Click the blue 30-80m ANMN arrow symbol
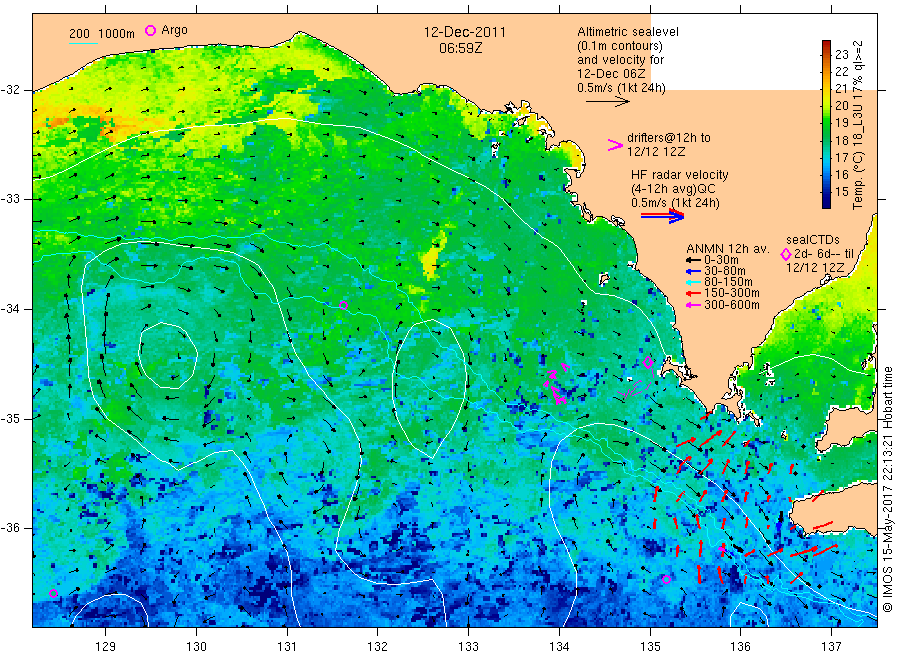900x660 pixels. pos(693,271)
